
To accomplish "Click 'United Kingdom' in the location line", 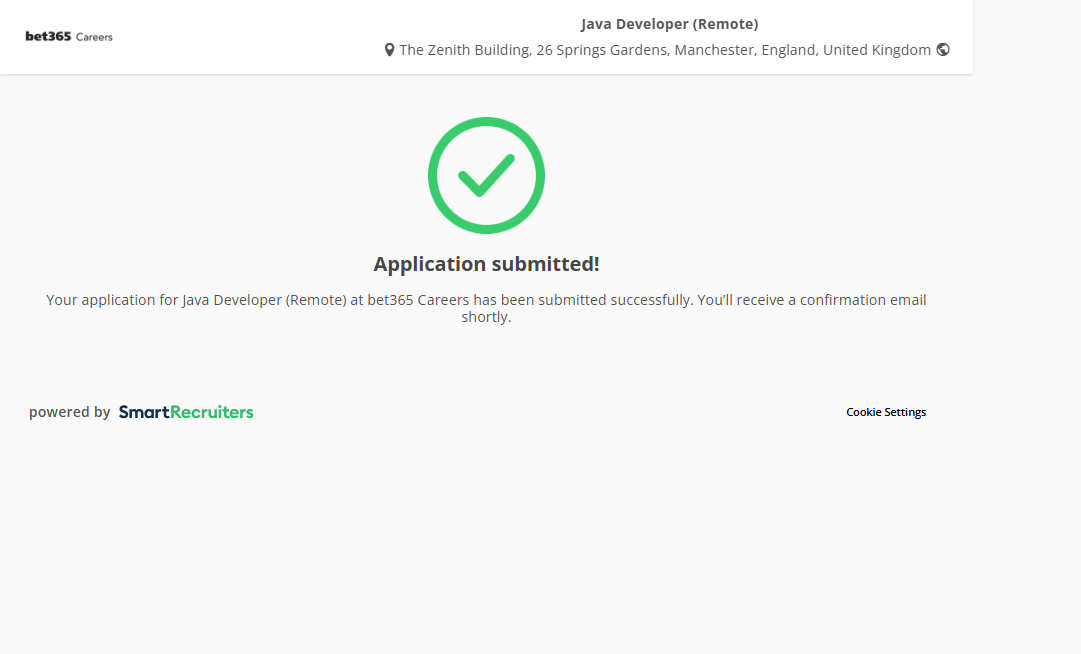I will tap(876, 50).
